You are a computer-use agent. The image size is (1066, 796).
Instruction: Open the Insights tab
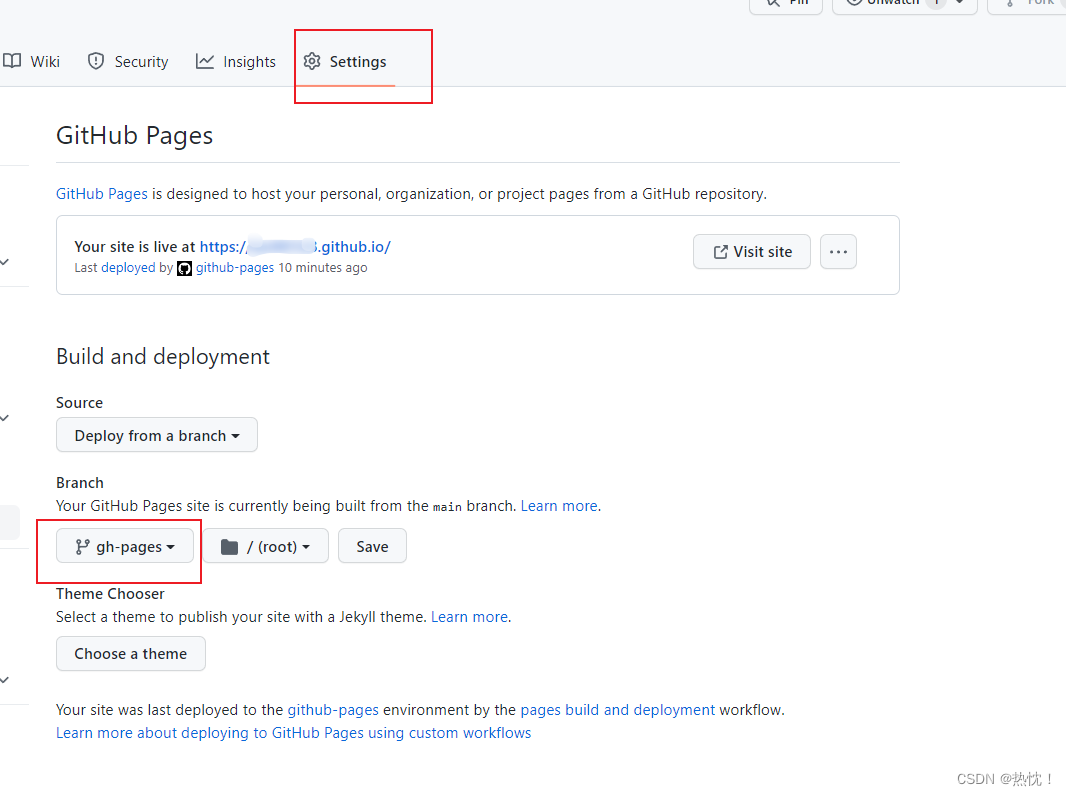(x=236, y=62)
